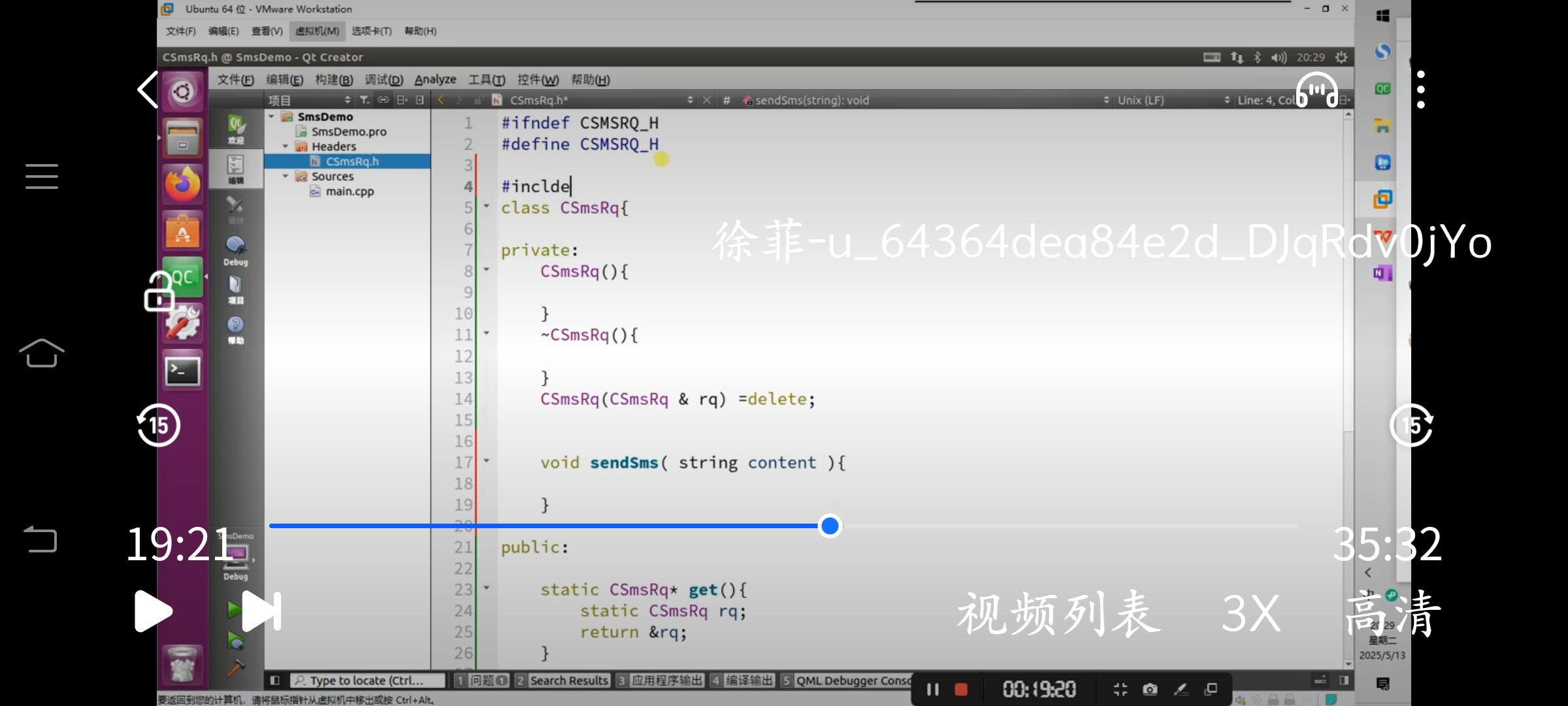Click the play button in video player

click(153, 611)
